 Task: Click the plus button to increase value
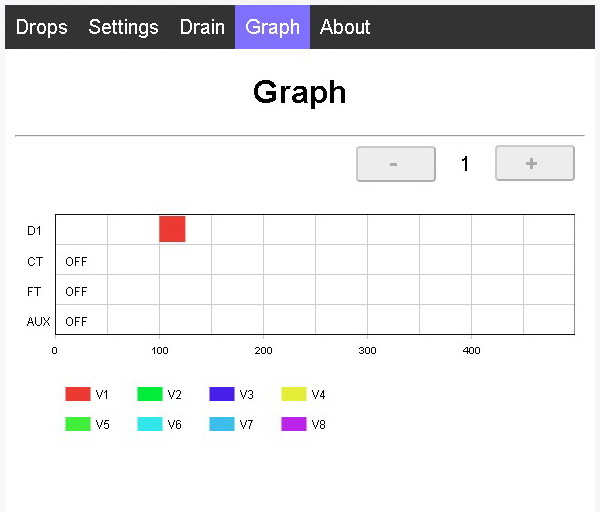[535, 163]
